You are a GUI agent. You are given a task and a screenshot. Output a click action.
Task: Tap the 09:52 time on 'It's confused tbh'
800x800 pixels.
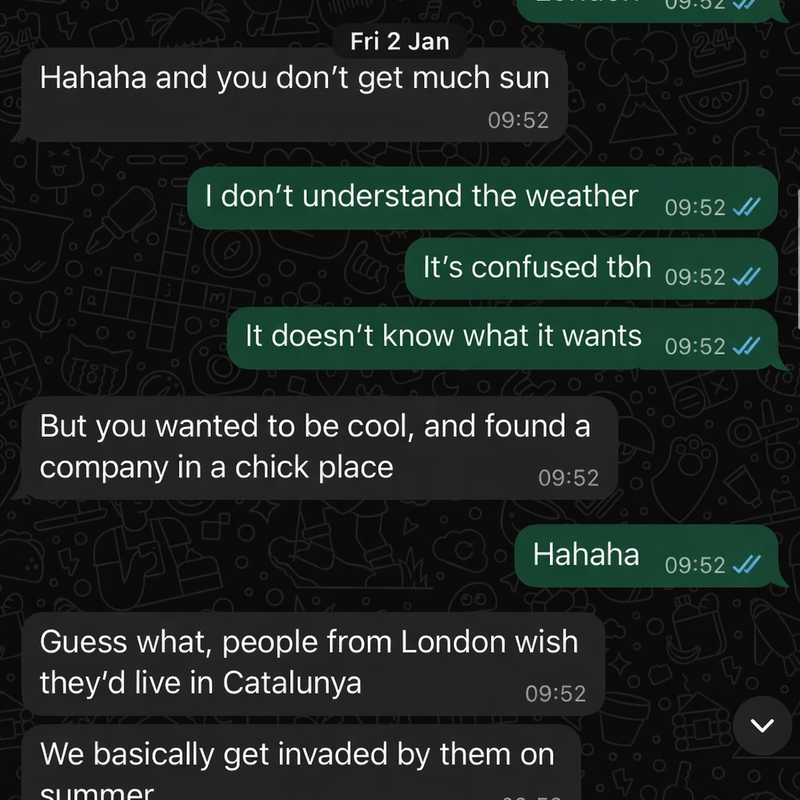[x=695, y=277]
